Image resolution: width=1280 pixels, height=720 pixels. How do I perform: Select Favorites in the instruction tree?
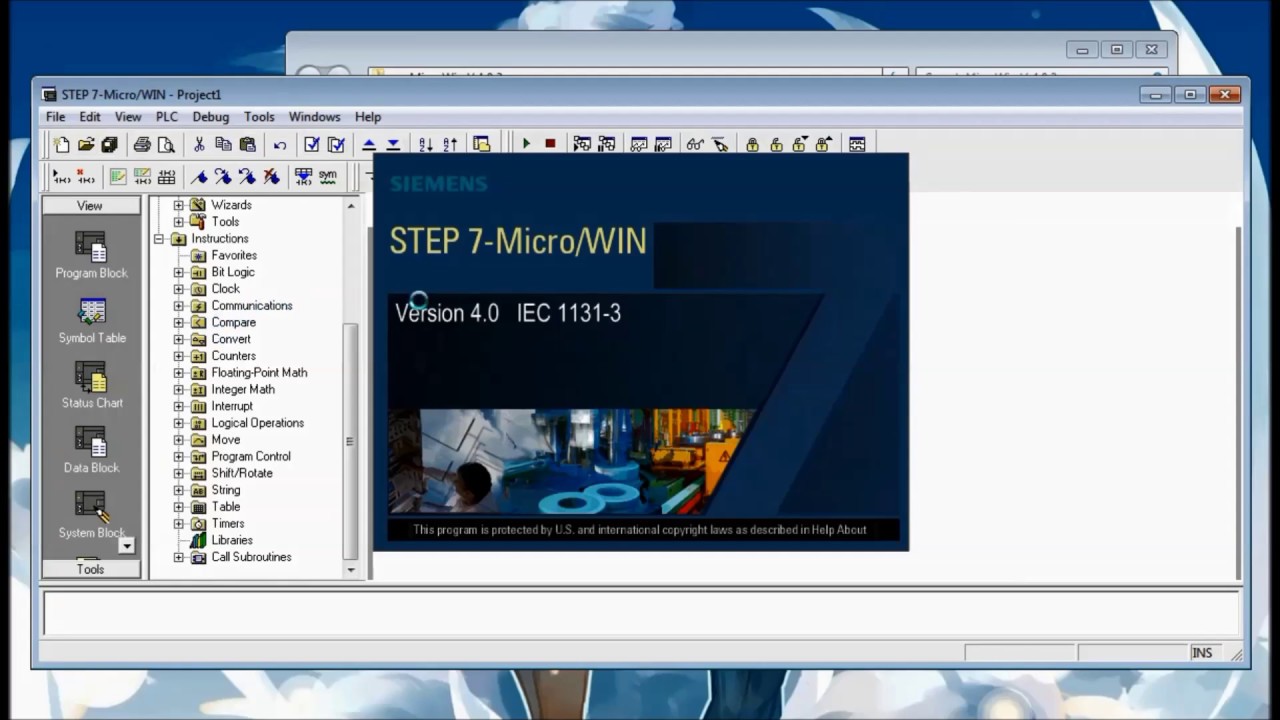tap(234, 256)
